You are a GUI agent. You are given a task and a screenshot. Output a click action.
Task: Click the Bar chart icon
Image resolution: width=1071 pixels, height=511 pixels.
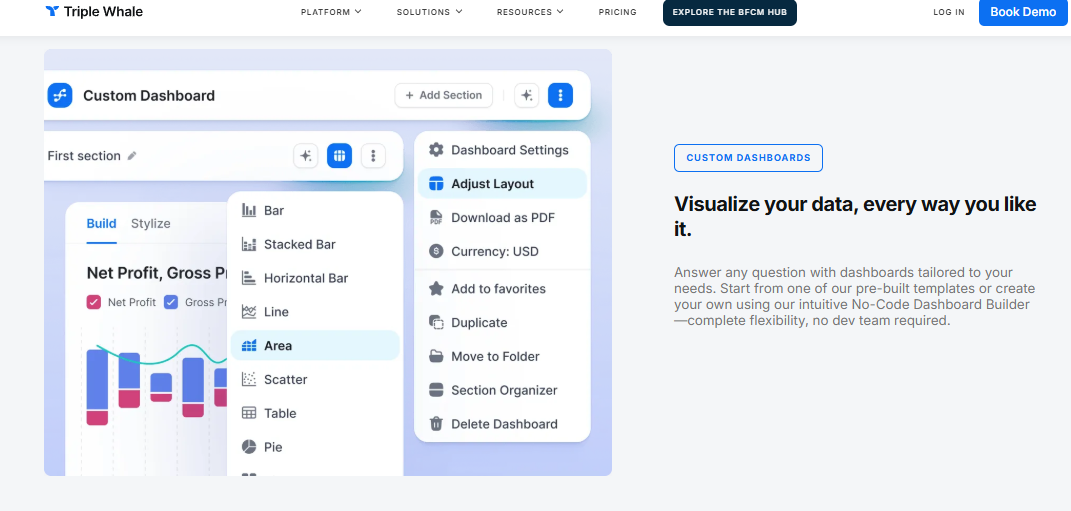249,210
